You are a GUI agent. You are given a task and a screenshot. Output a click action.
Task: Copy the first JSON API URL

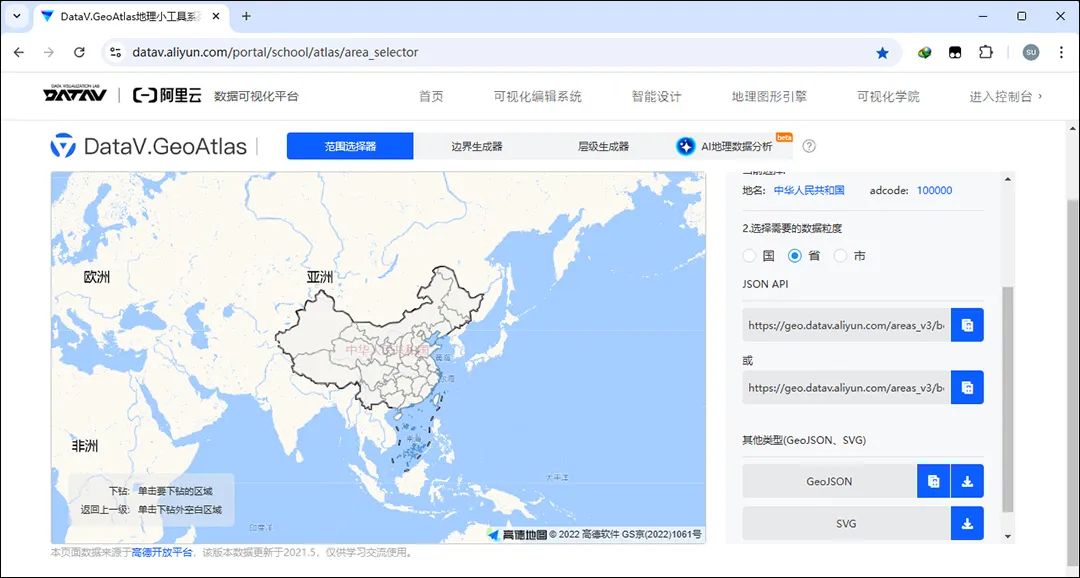coord(967,325)
